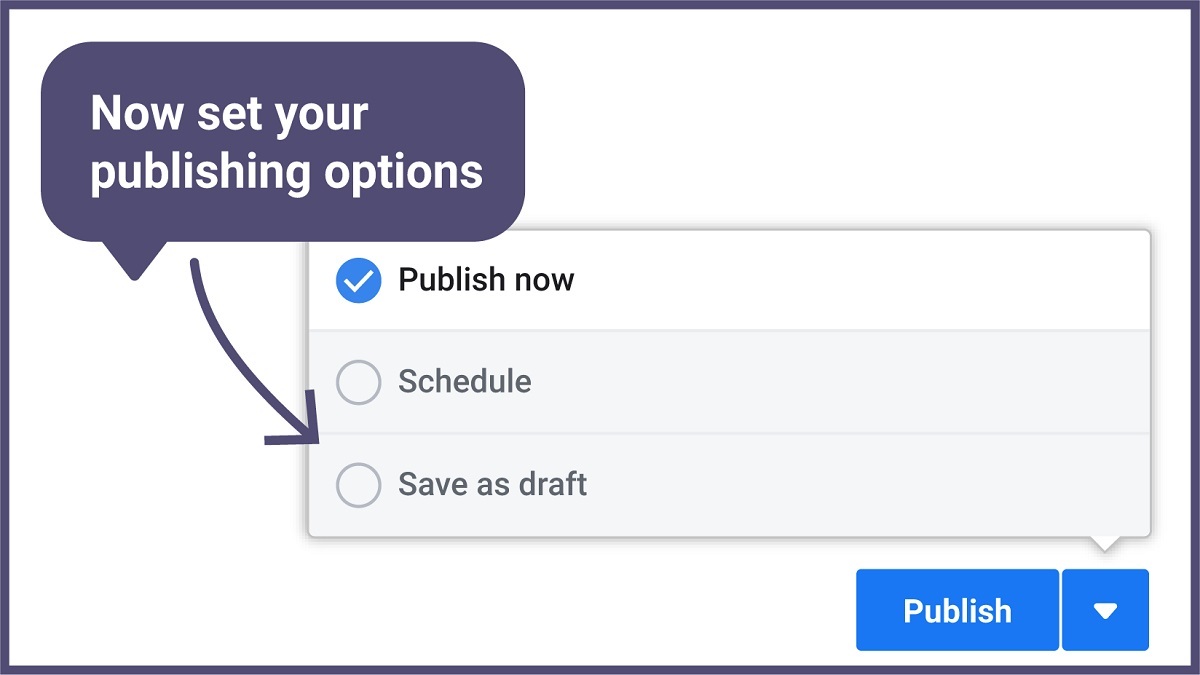
Task: Select the Schedule radio circle
Action: [x=358, y=382]
